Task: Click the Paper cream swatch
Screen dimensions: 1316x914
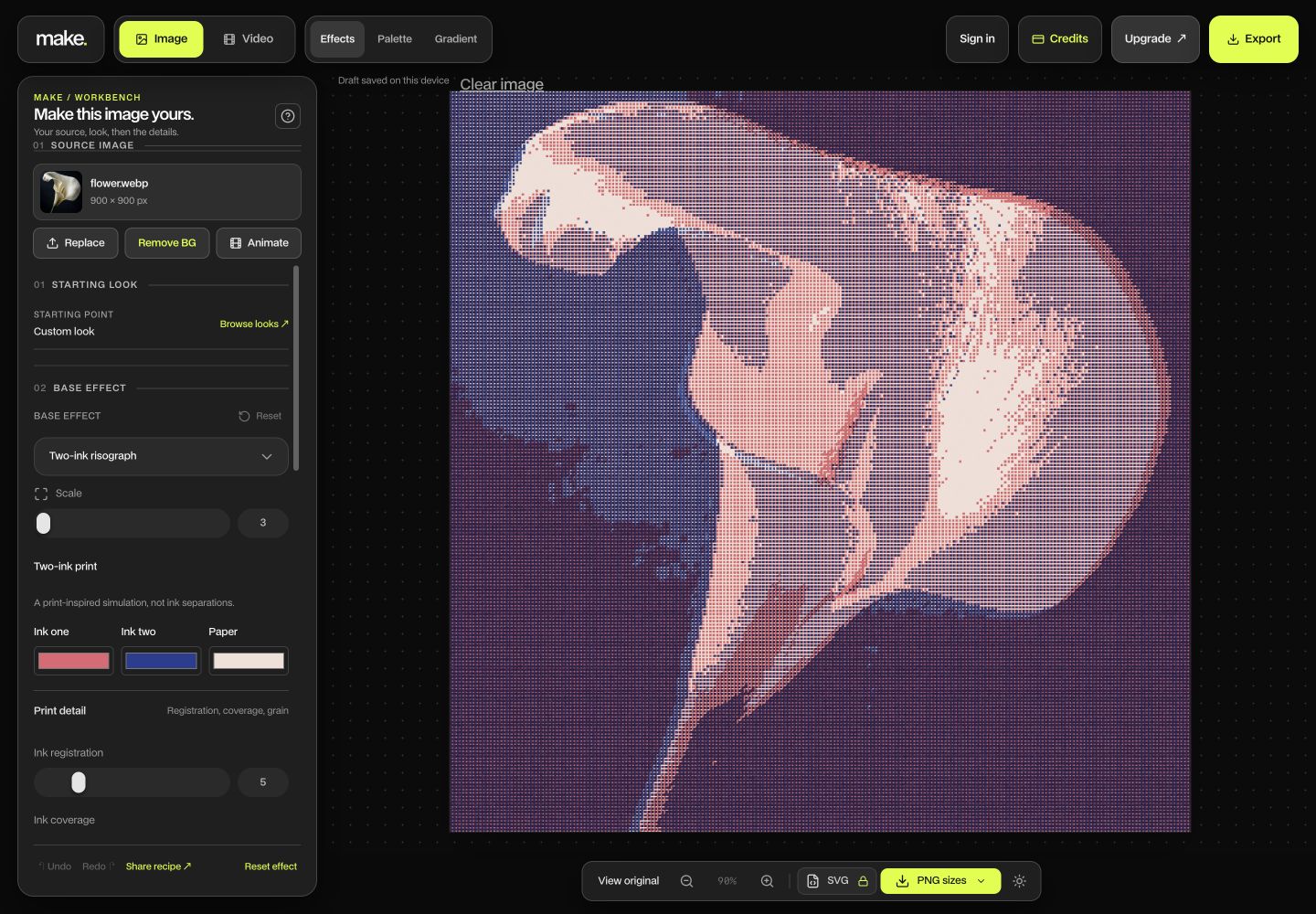Action: point(249,661)
